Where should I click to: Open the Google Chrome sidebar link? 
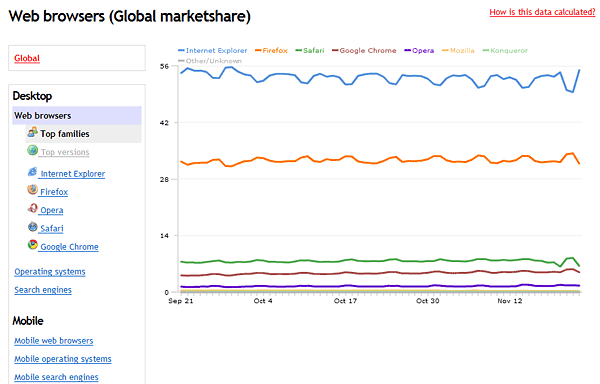[69, 247]
